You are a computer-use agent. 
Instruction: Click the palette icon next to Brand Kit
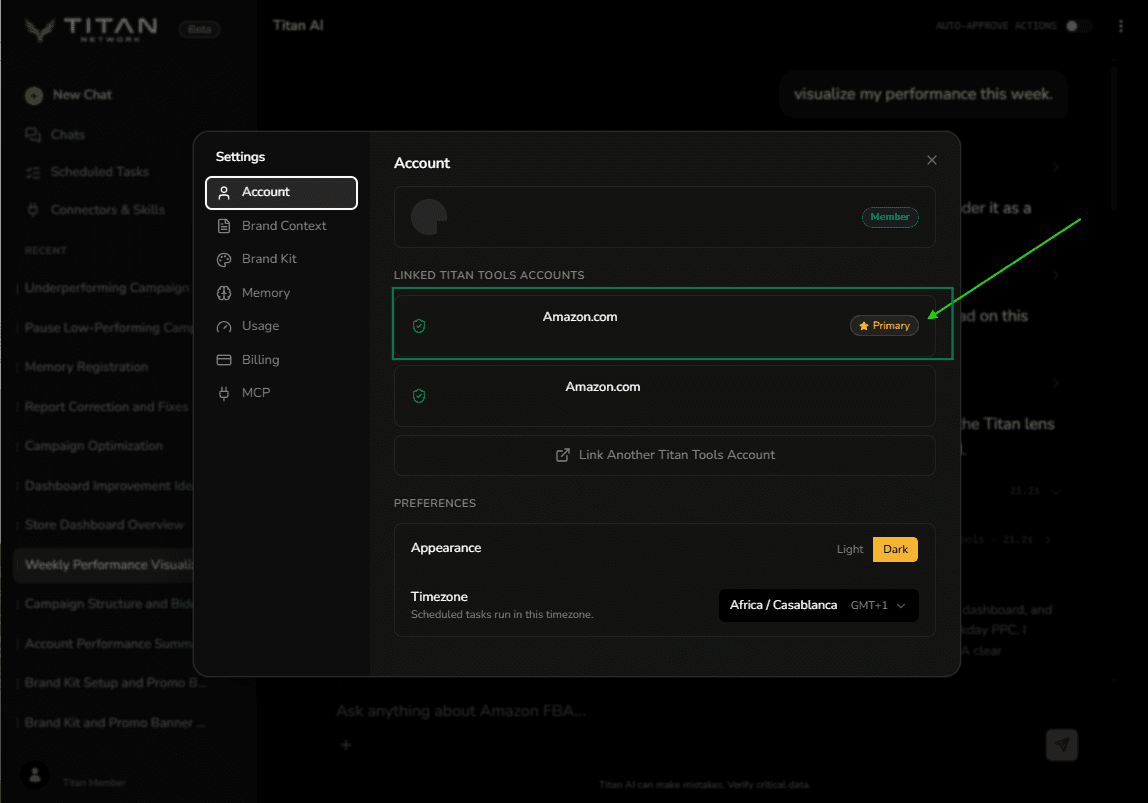(224, 260)
